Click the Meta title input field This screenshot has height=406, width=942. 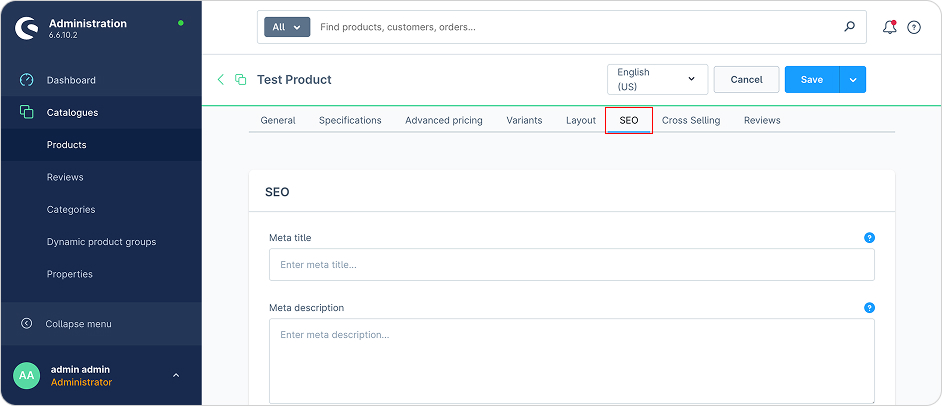(571, 265)
